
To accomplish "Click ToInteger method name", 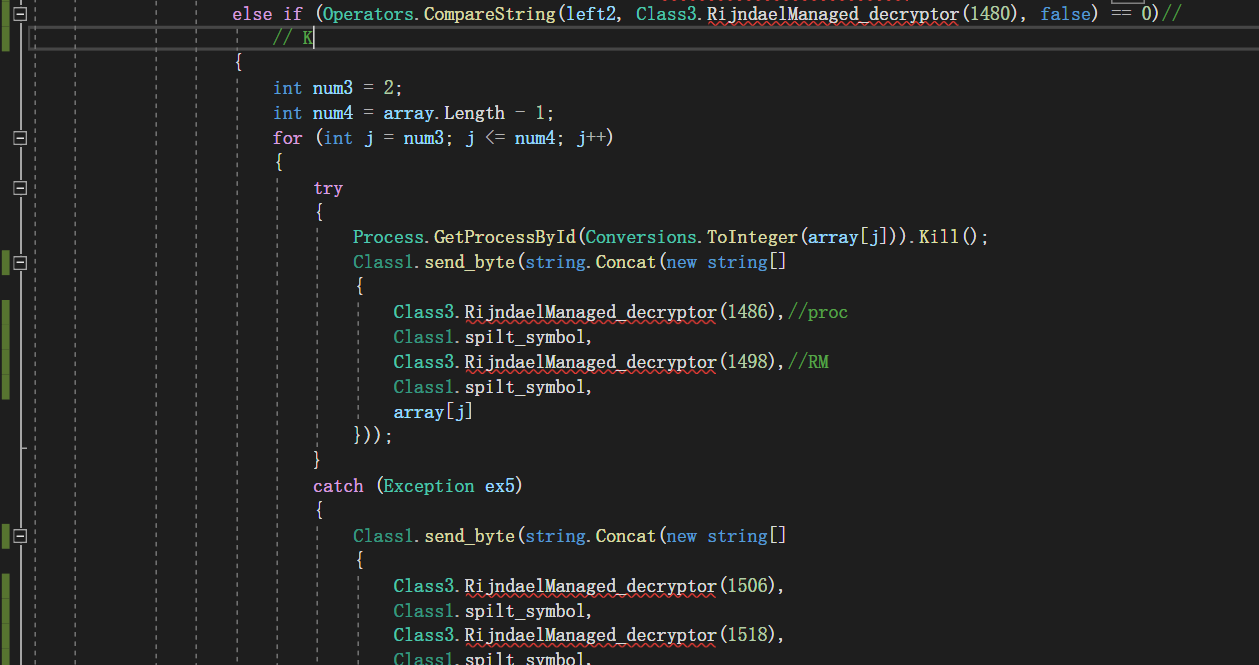I will [752, 237].
